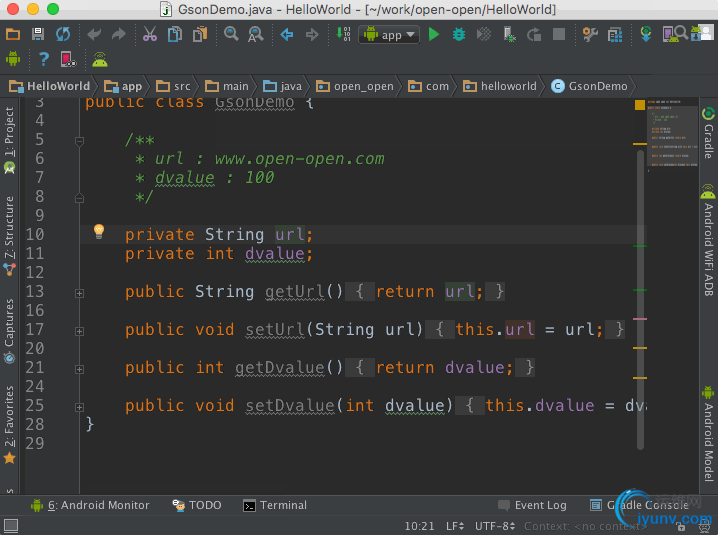718x535 pixels.
Task: Click HelloWorld breadcrumb
Action: (49, 86)
